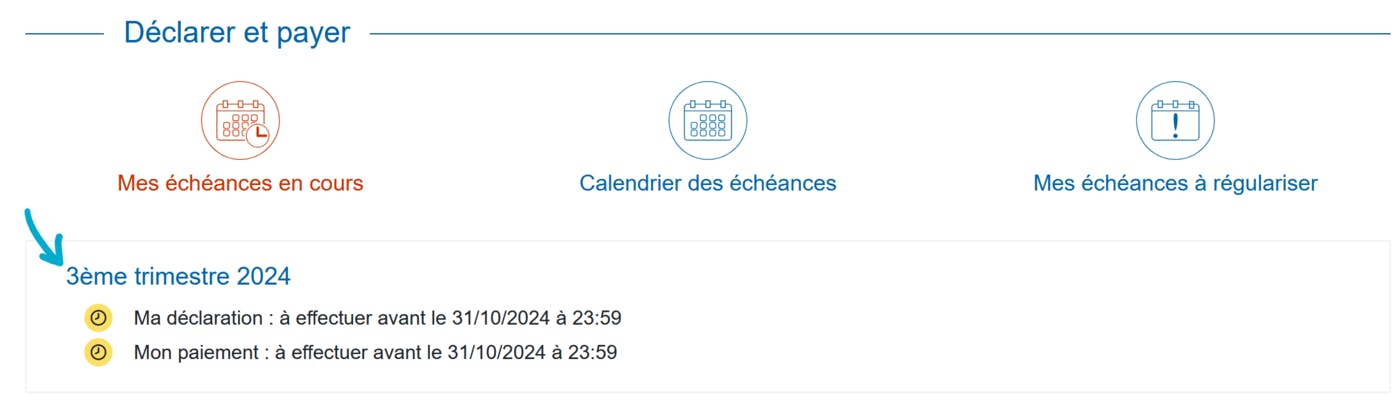The image size is (1400, 407).
Task: Click the horizontal rule right of heading
Action: 880,34
